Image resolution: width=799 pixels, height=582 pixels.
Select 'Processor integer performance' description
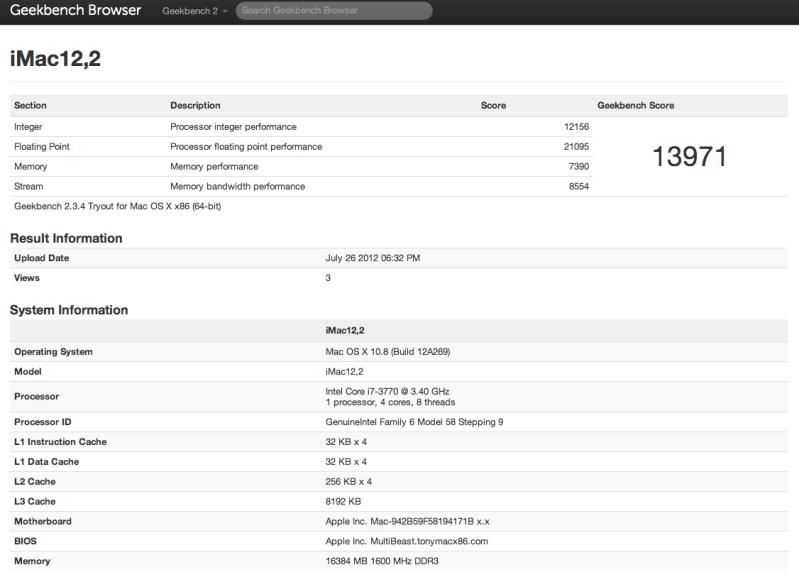point(233,127)
